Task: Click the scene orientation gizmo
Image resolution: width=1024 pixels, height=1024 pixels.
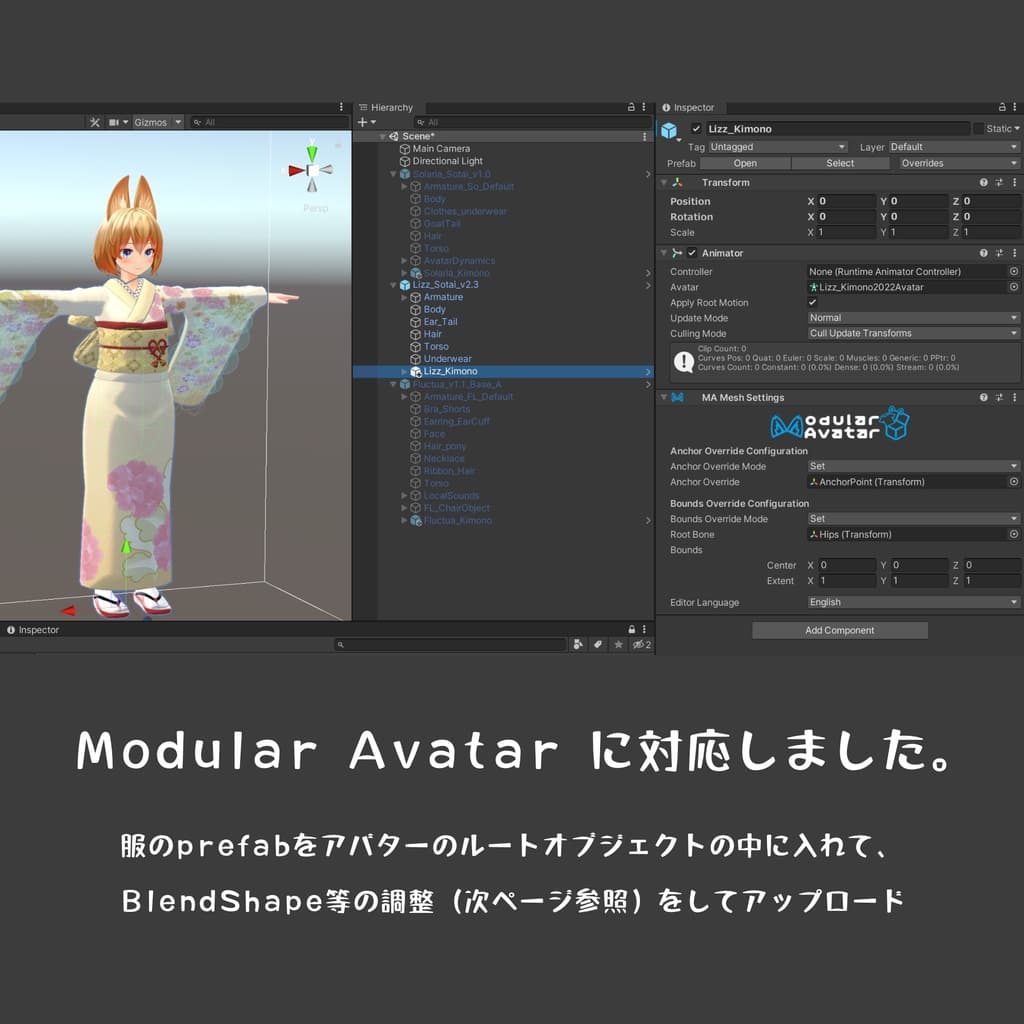Action: [312, 170]
